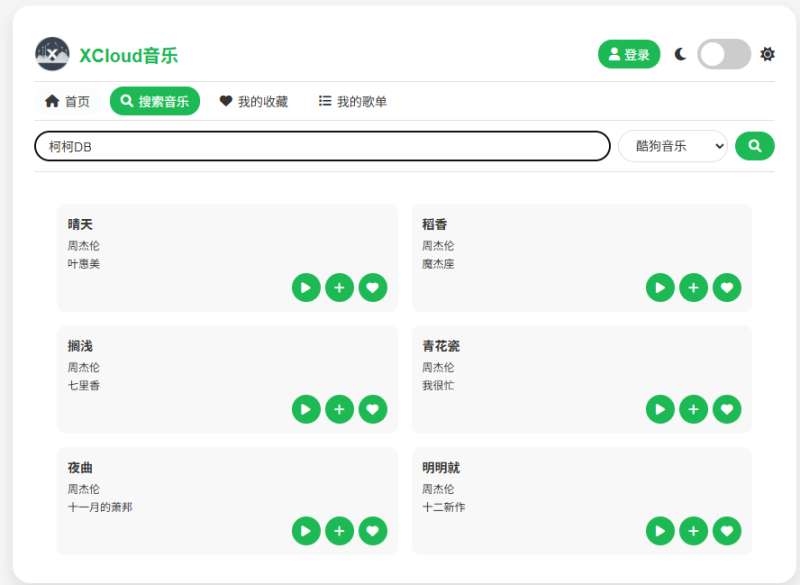Click the search input containing 柯柯DB
800x585 pixels.
pos(322,146)
